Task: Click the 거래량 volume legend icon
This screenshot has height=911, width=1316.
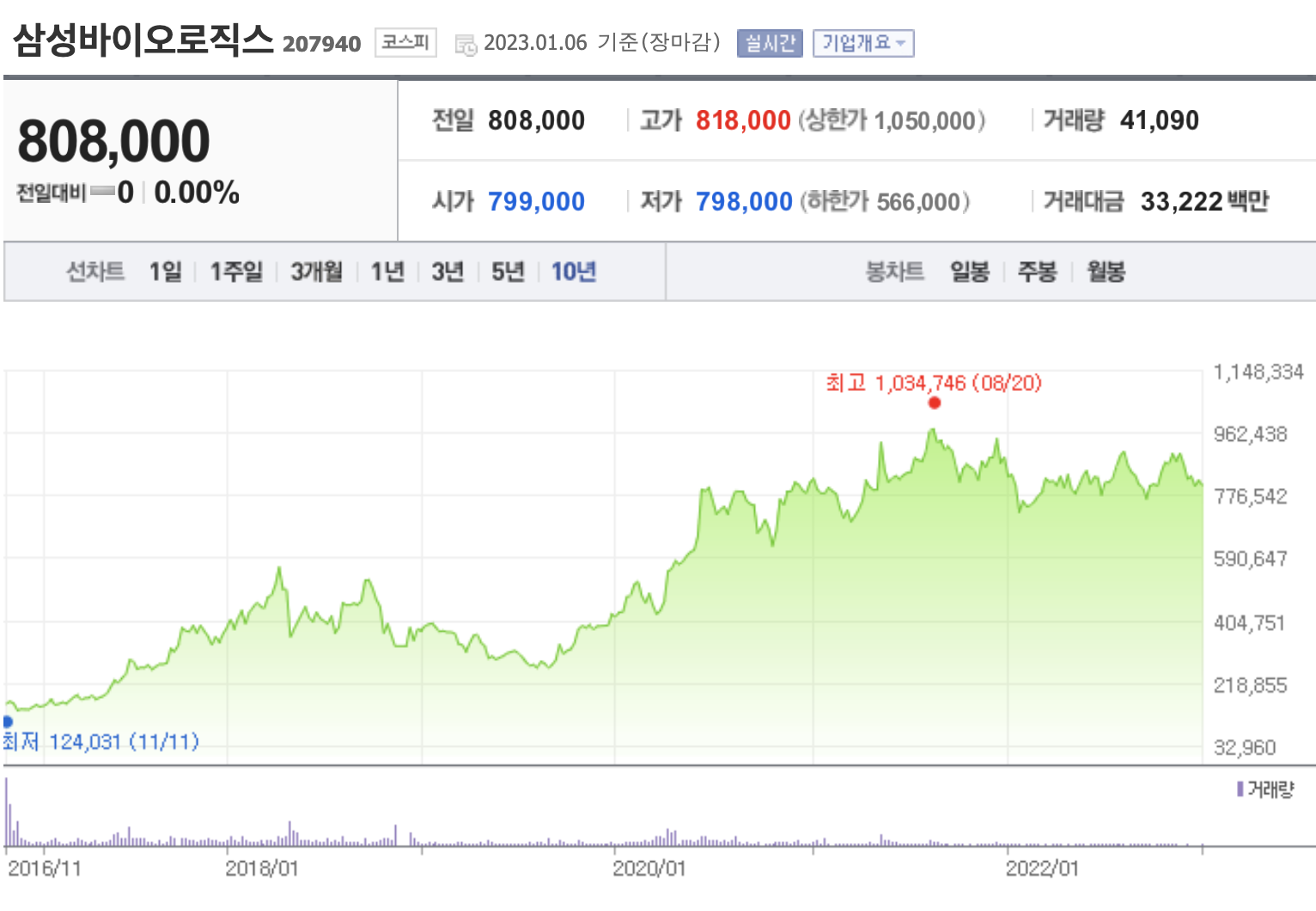Action: [x=1240, y=789]
